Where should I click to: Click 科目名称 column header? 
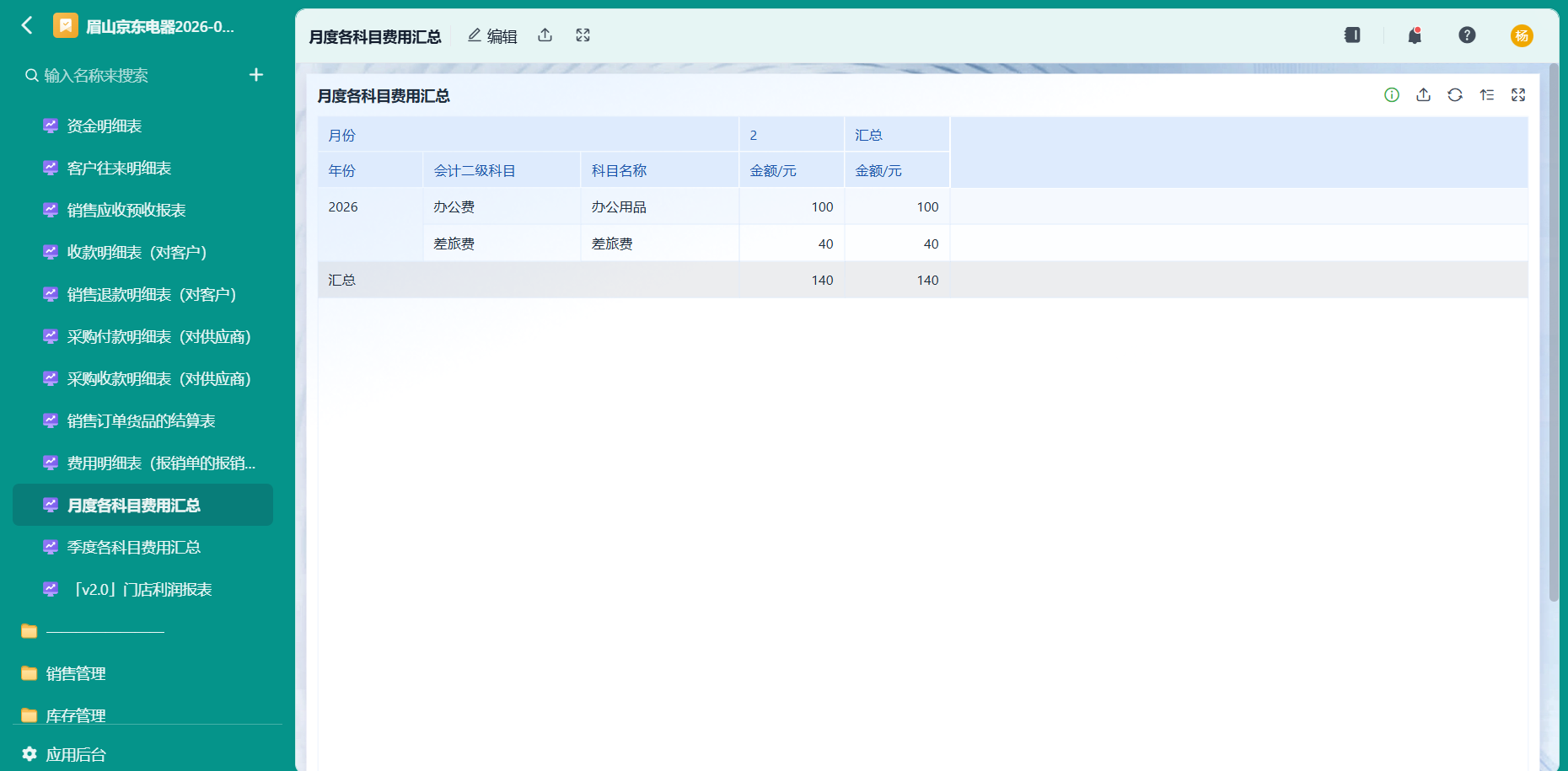click(659, 170)
